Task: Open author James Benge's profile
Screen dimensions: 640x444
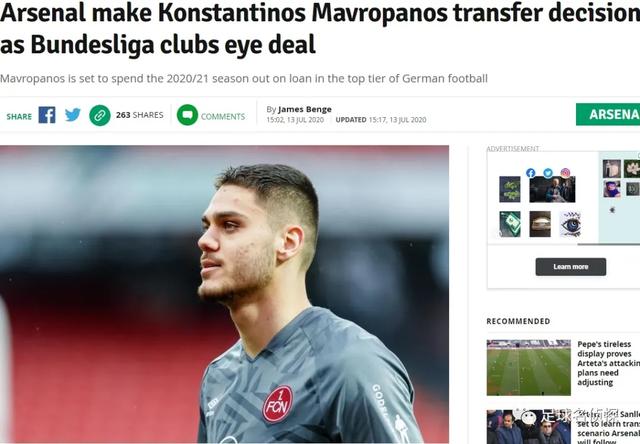Action: tap(305, 109)
